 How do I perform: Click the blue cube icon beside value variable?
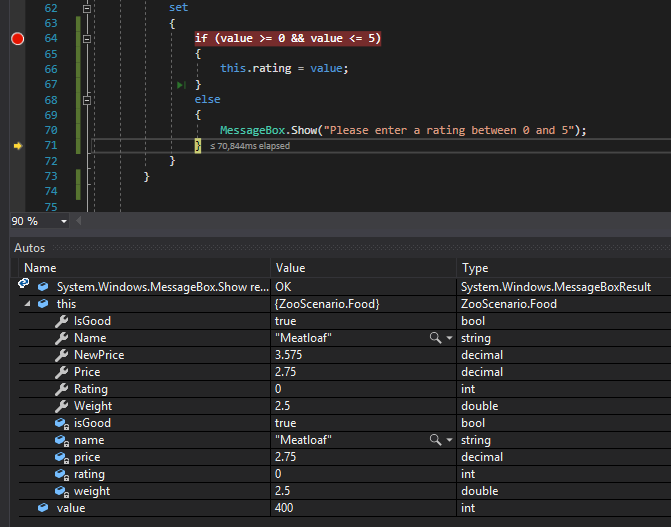(43, 508)
